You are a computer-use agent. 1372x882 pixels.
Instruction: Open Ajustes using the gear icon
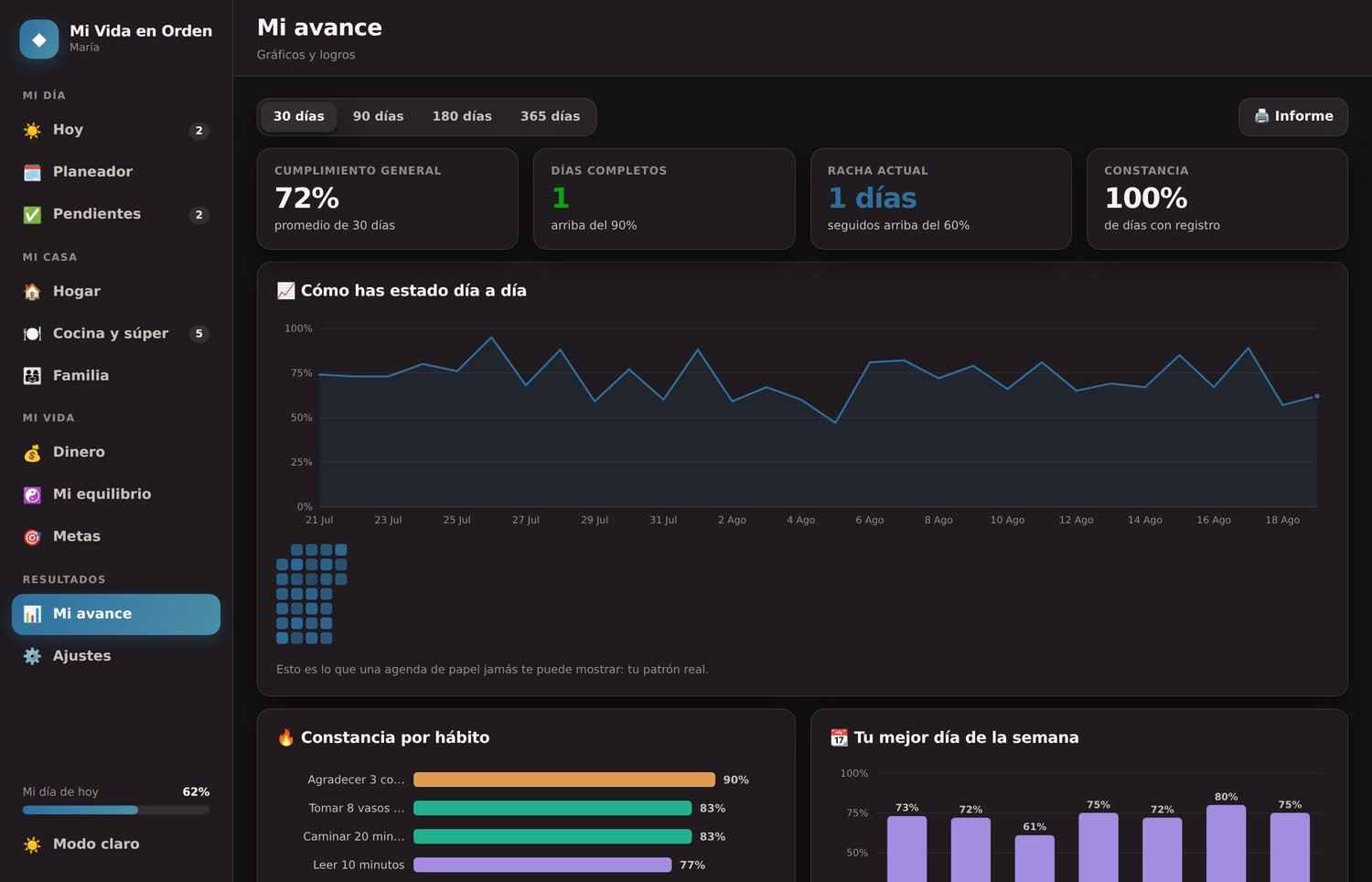click(x=32, y=656)
